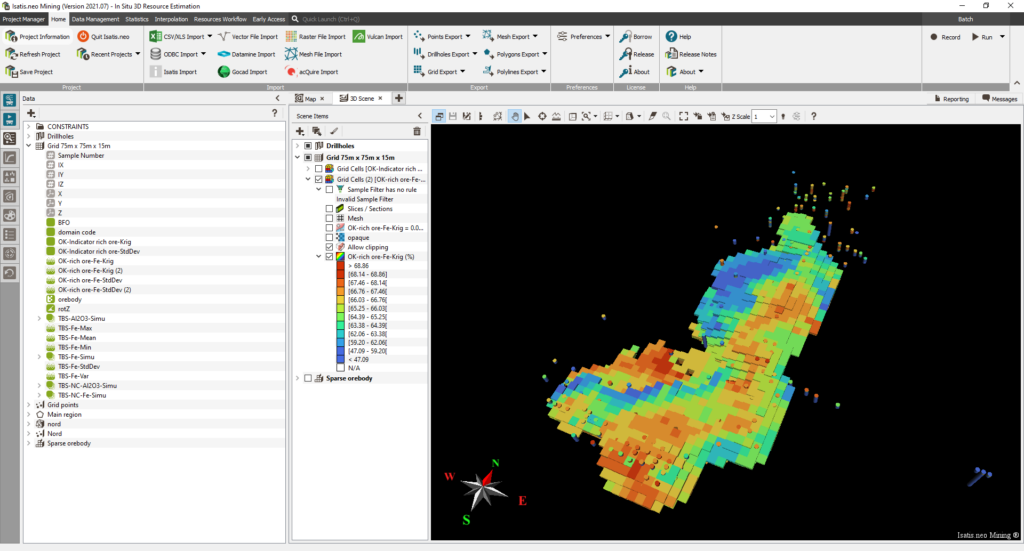The width and height of the screenshot is (1024, 551).
Task: Enable Grid Cells [OK-Indicator rich checkbox
Action: tap(319, 168)
